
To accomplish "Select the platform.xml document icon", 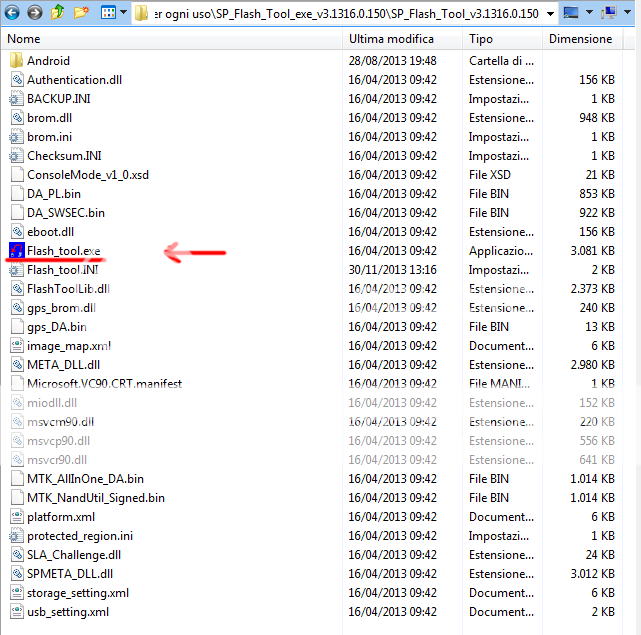I will (17, 517).
